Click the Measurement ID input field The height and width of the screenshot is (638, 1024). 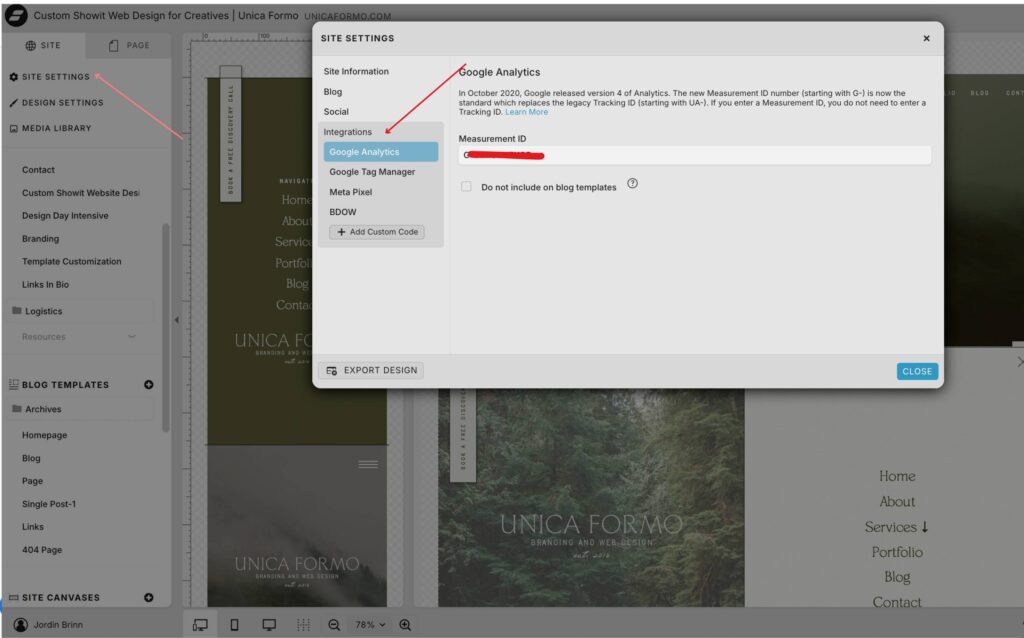[x=695, y=155]
